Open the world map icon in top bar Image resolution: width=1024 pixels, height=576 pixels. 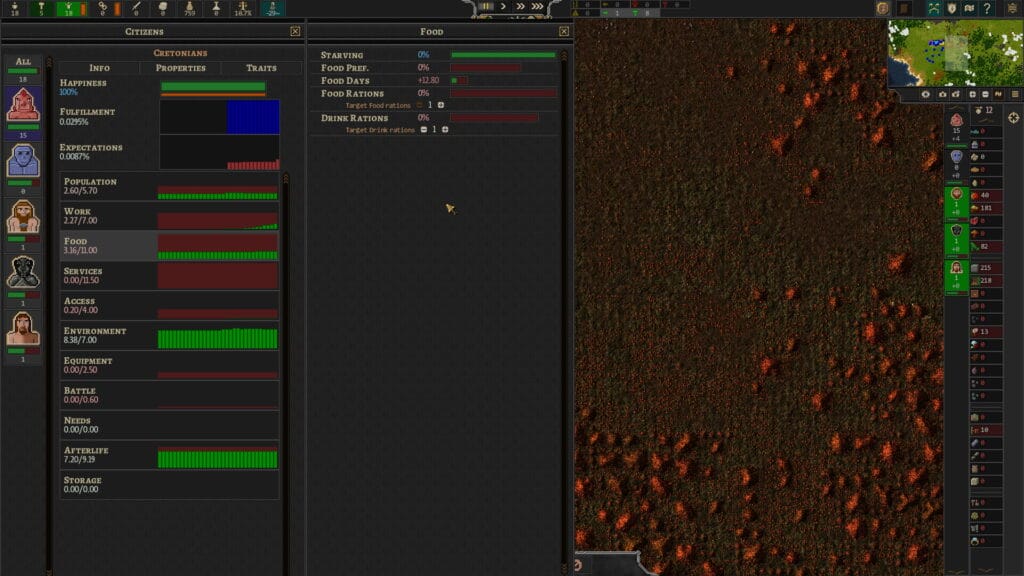[969, 8]
